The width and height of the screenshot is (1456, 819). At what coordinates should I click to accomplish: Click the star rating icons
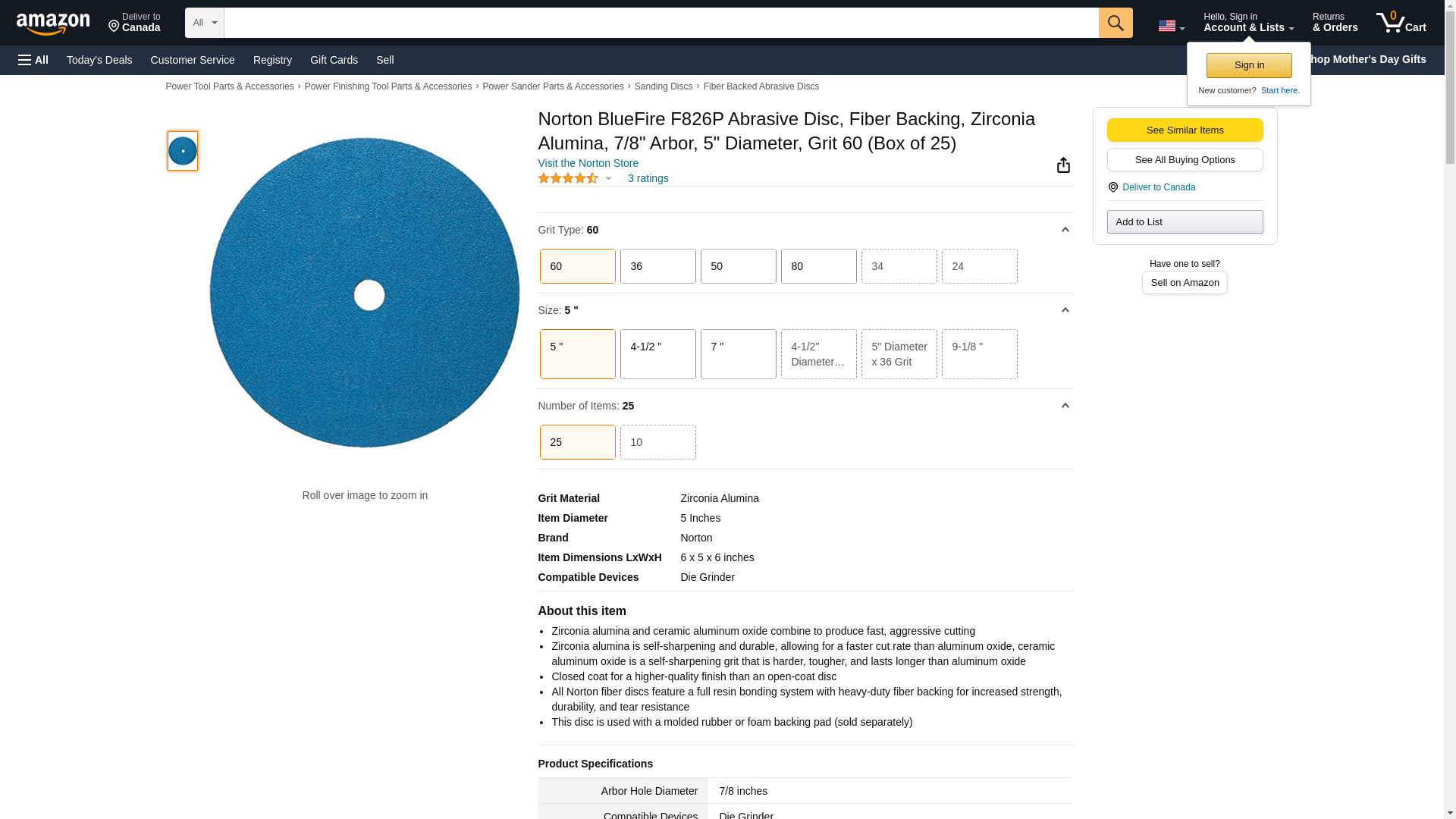click(568, 178)
